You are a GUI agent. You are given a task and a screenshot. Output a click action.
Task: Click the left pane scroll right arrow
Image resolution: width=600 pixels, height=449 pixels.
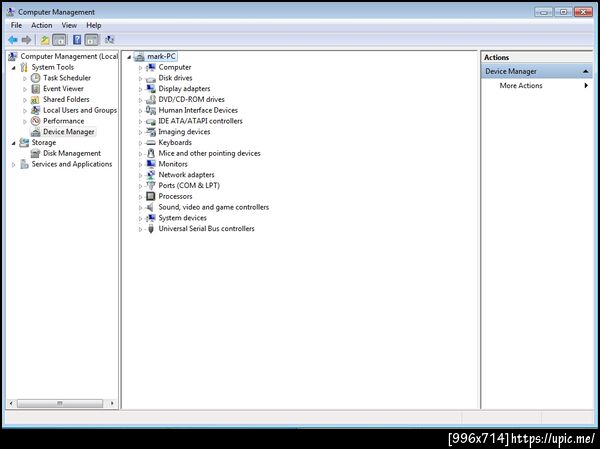112,403
